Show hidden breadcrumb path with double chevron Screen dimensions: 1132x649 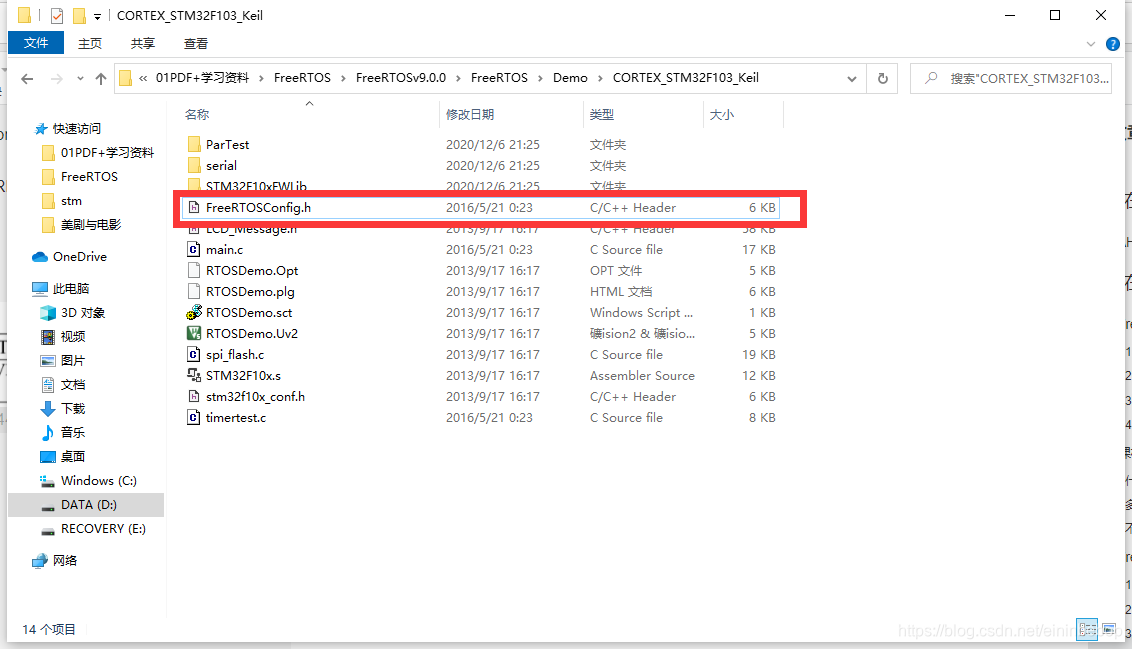(x=143, y=78)
